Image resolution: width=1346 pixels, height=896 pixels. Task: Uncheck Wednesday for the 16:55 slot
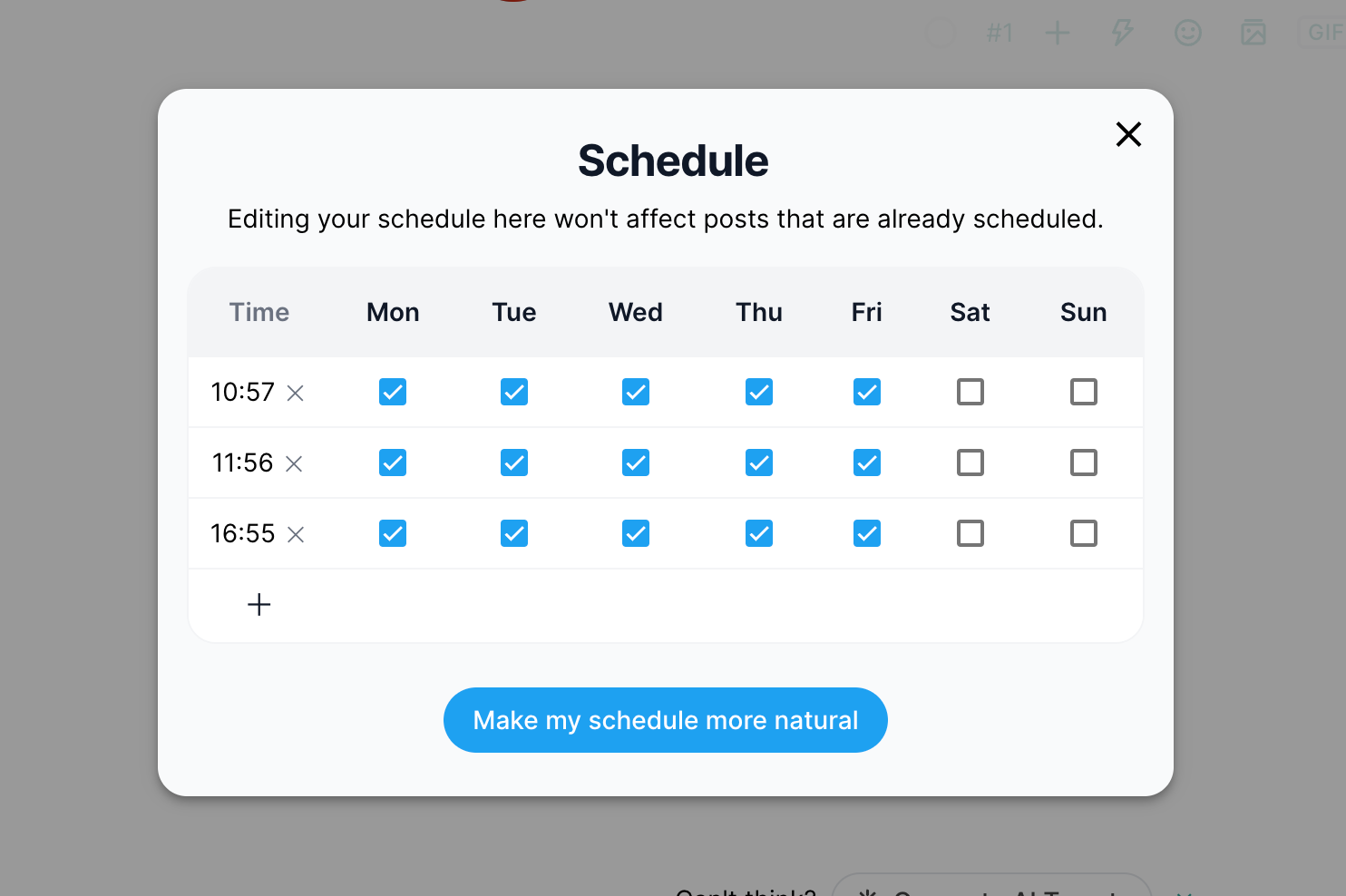click(x=636, y=533)
